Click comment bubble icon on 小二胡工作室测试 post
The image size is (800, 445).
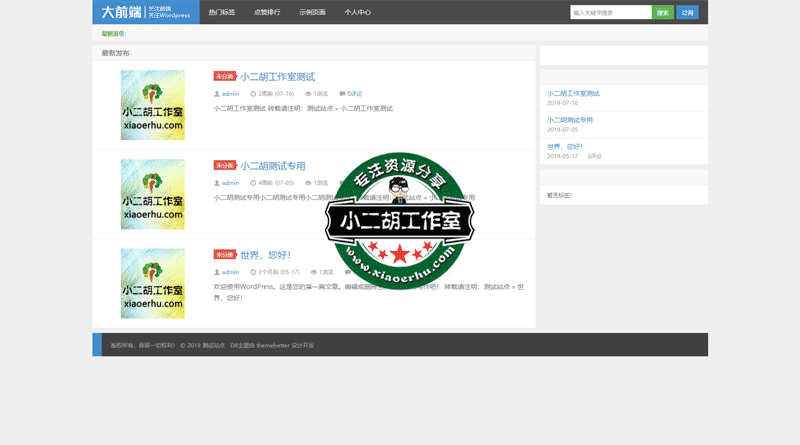coord(342,94)
